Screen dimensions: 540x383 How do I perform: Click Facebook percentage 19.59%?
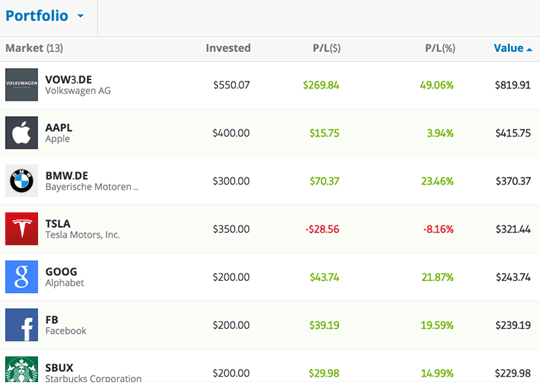[x=437, y=325]
